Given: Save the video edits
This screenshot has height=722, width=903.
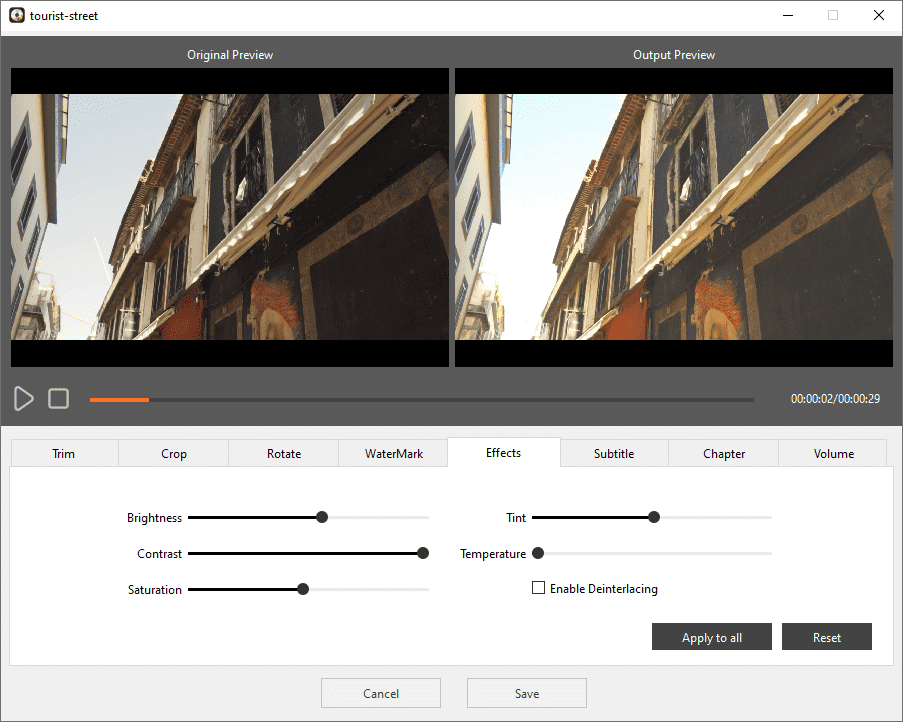Looking at the screenshot, I should [527, 693].
